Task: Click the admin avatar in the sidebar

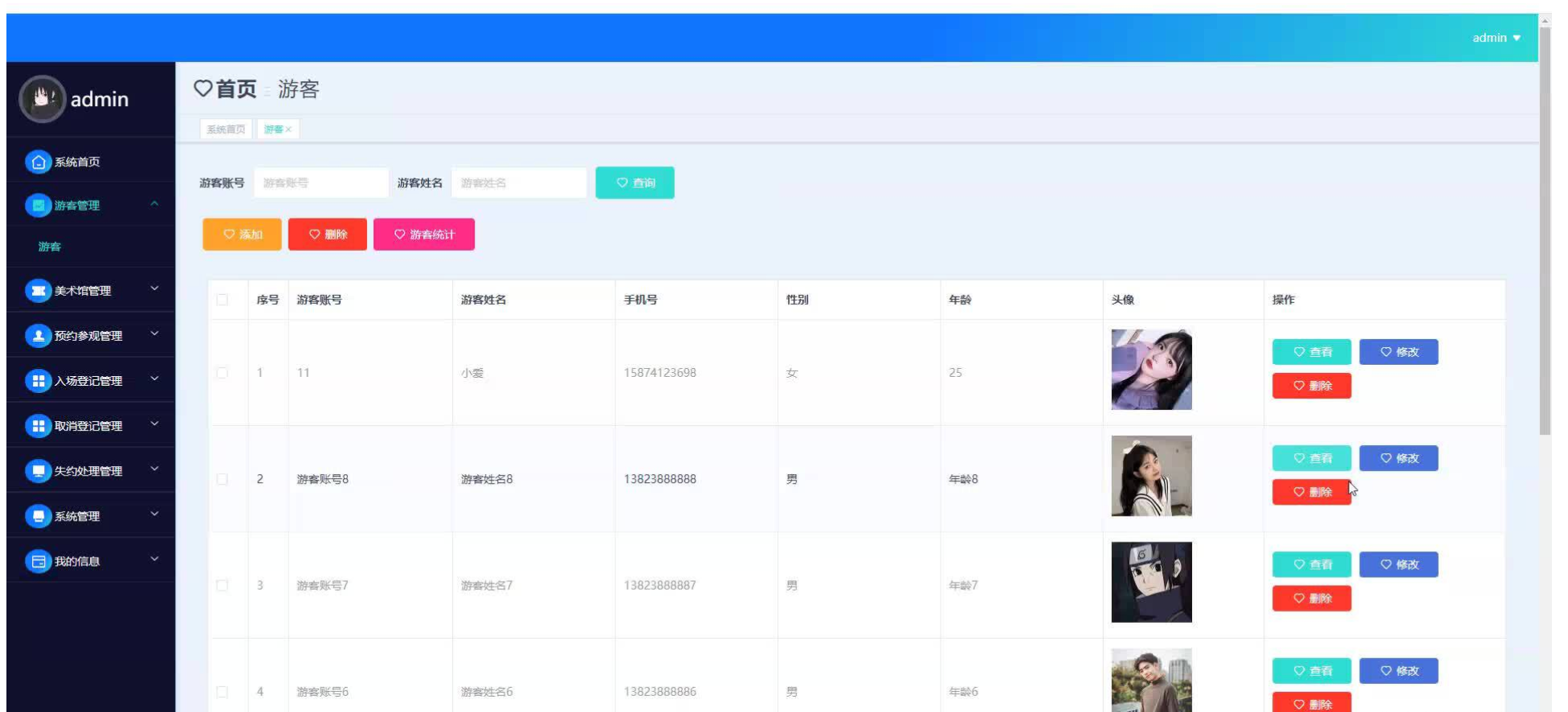Action: 42,99
